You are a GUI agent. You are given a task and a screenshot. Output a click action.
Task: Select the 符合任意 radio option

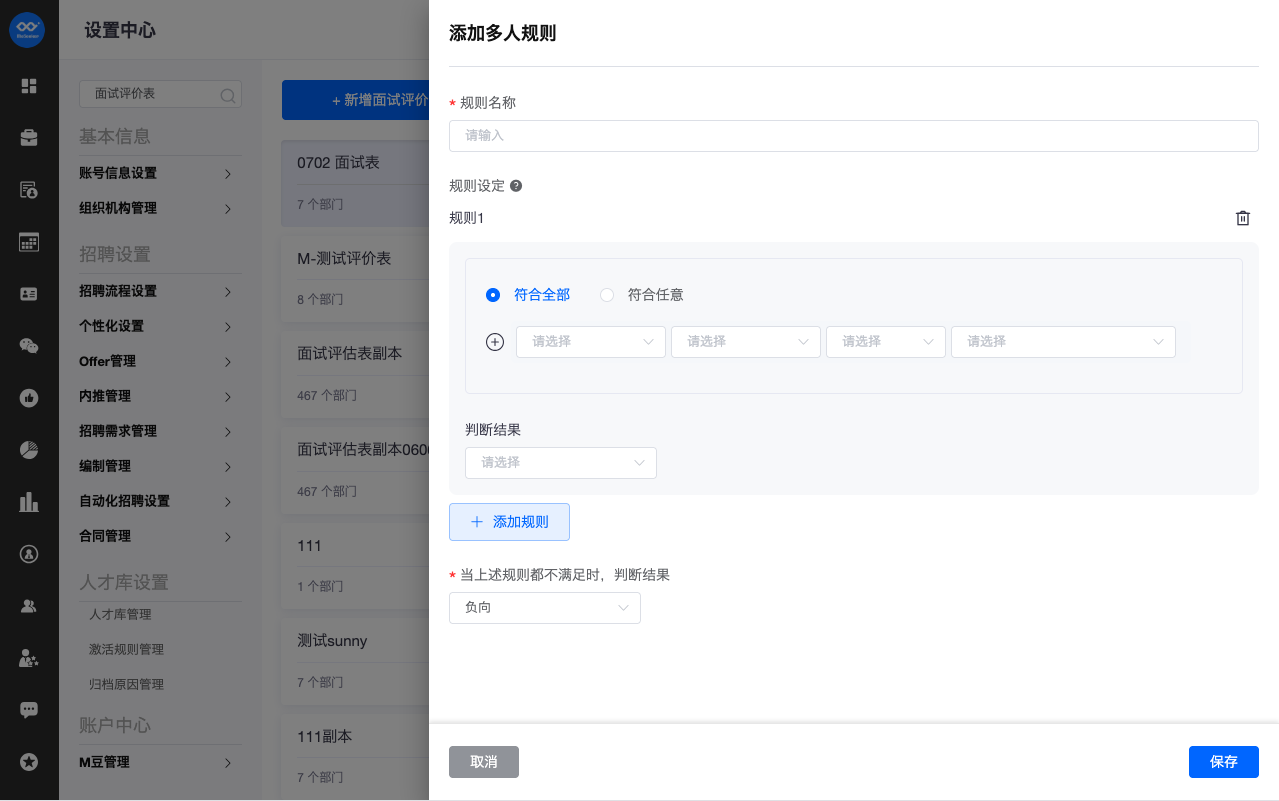coord(642,295)
